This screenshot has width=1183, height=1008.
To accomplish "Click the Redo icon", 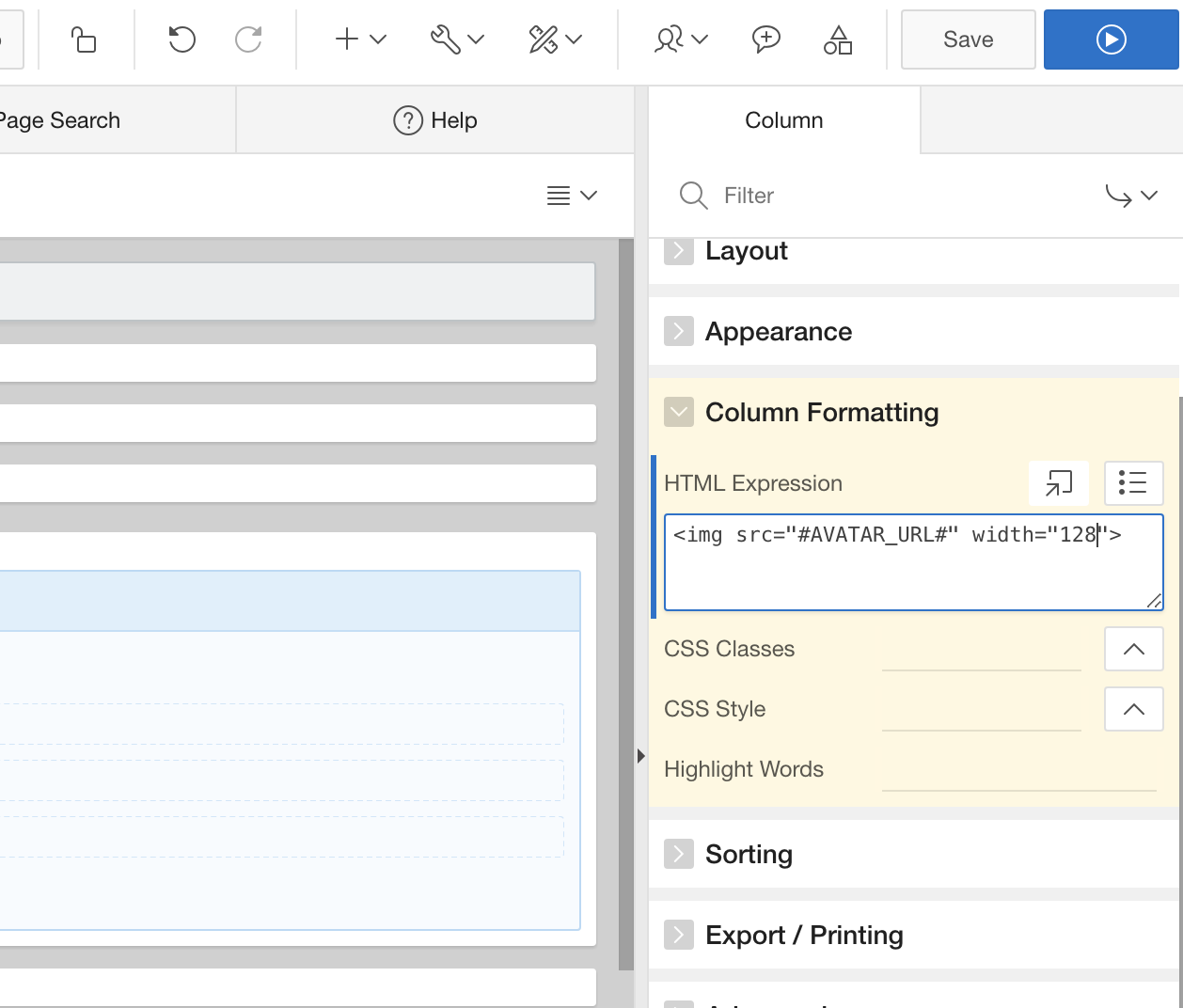I will [x=248, y=39].
